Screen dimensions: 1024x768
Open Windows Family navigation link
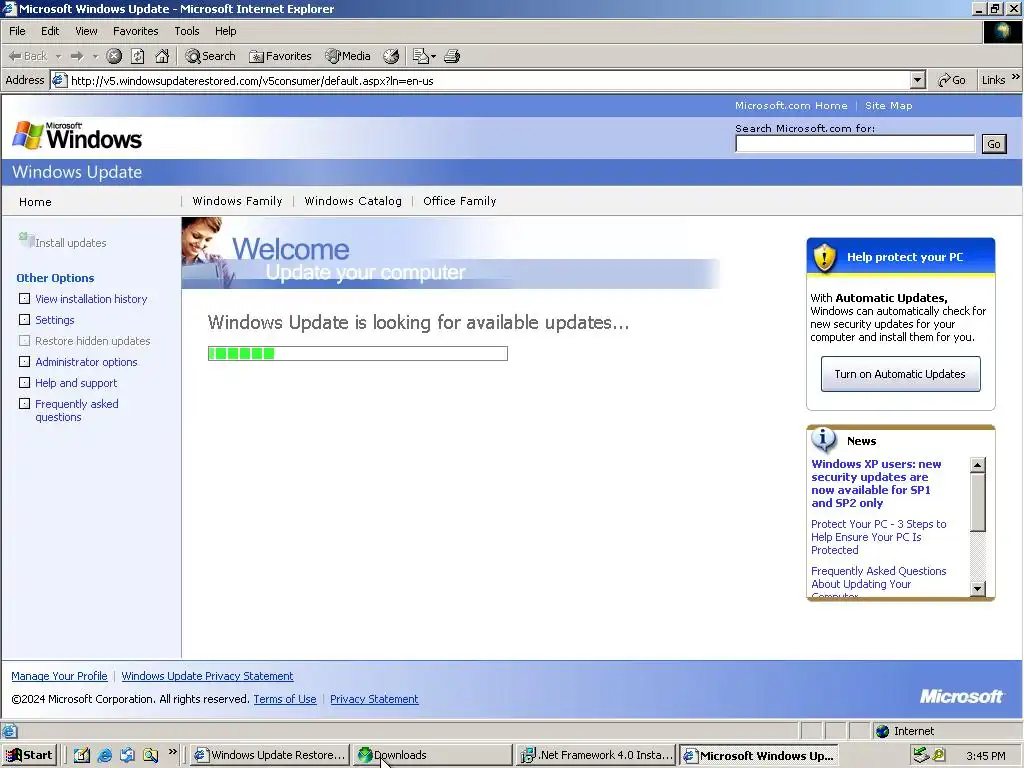[x=237, y=201]
